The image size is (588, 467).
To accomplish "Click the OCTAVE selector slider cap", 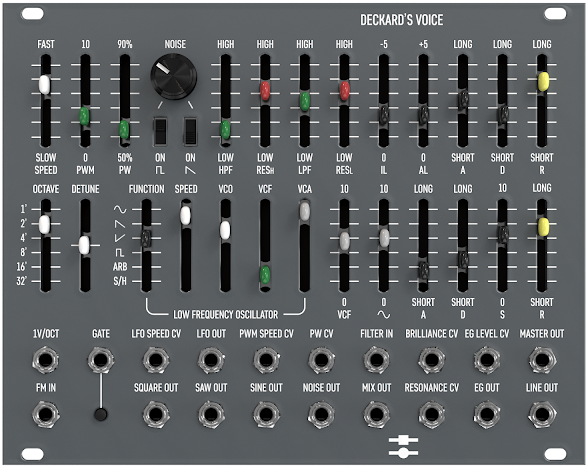I will 45,224.
